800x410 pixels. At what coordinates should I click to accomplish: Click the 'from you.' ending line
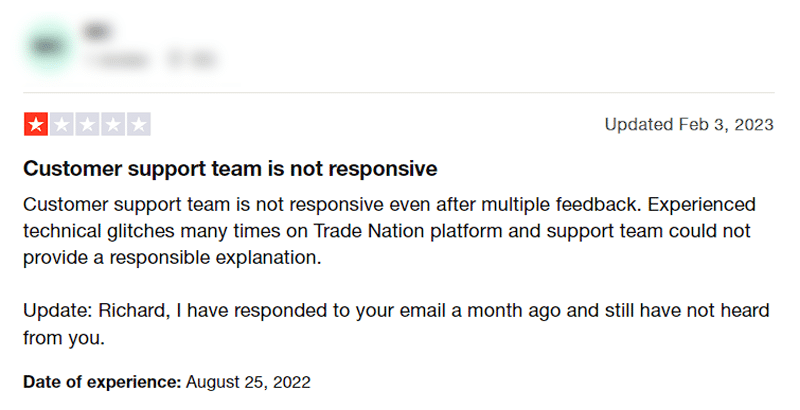(x=64, y=338)
